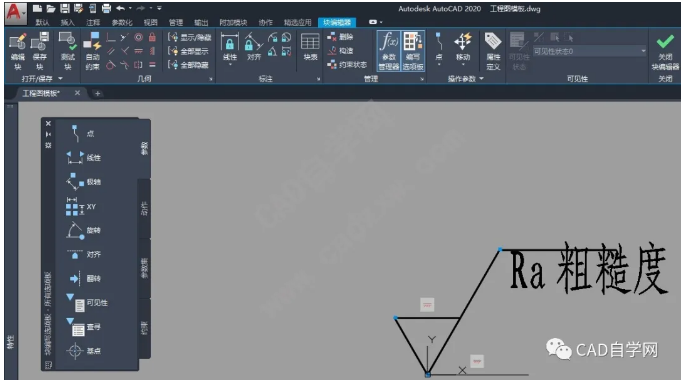695x388 pixels.
Task: Select the Parallel constraint icon
Action: coord(111,51)
